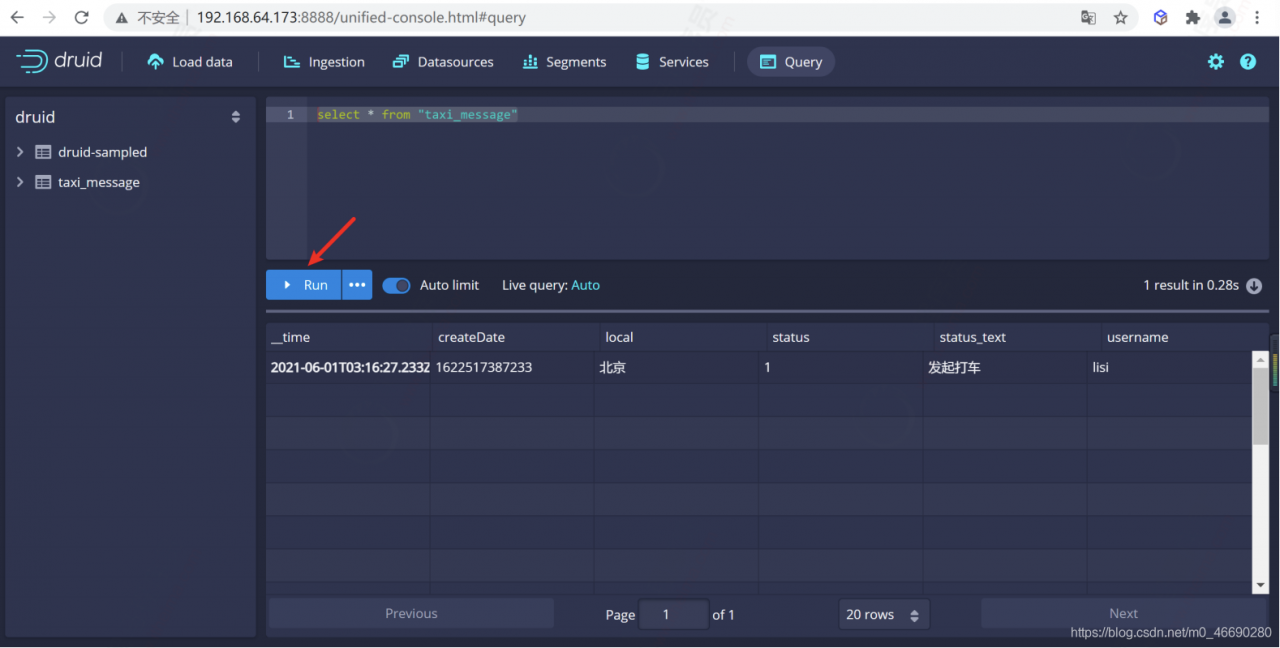Expand the taxi_message datasource tree
The height and width of the screenshot is (648, 1280).
tap(20, 182)
